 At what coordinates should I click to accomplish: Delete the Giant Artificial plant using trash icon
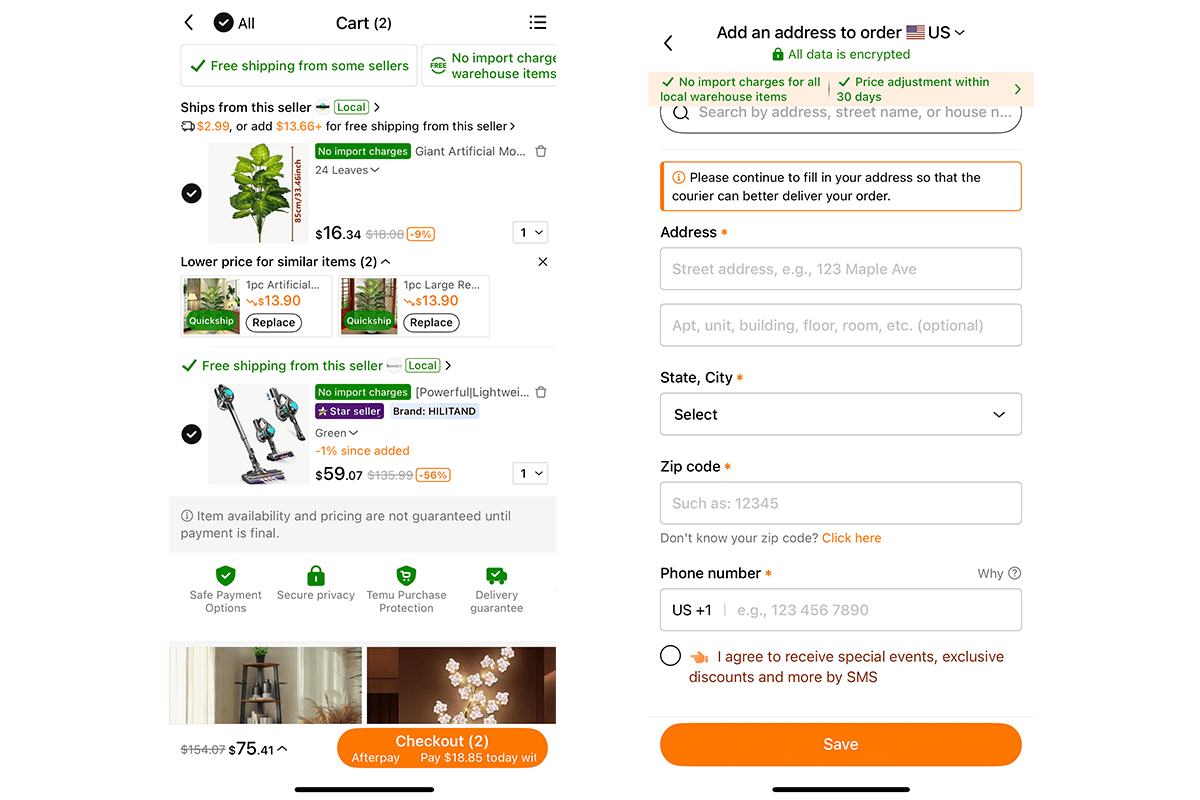coord(540,151)
